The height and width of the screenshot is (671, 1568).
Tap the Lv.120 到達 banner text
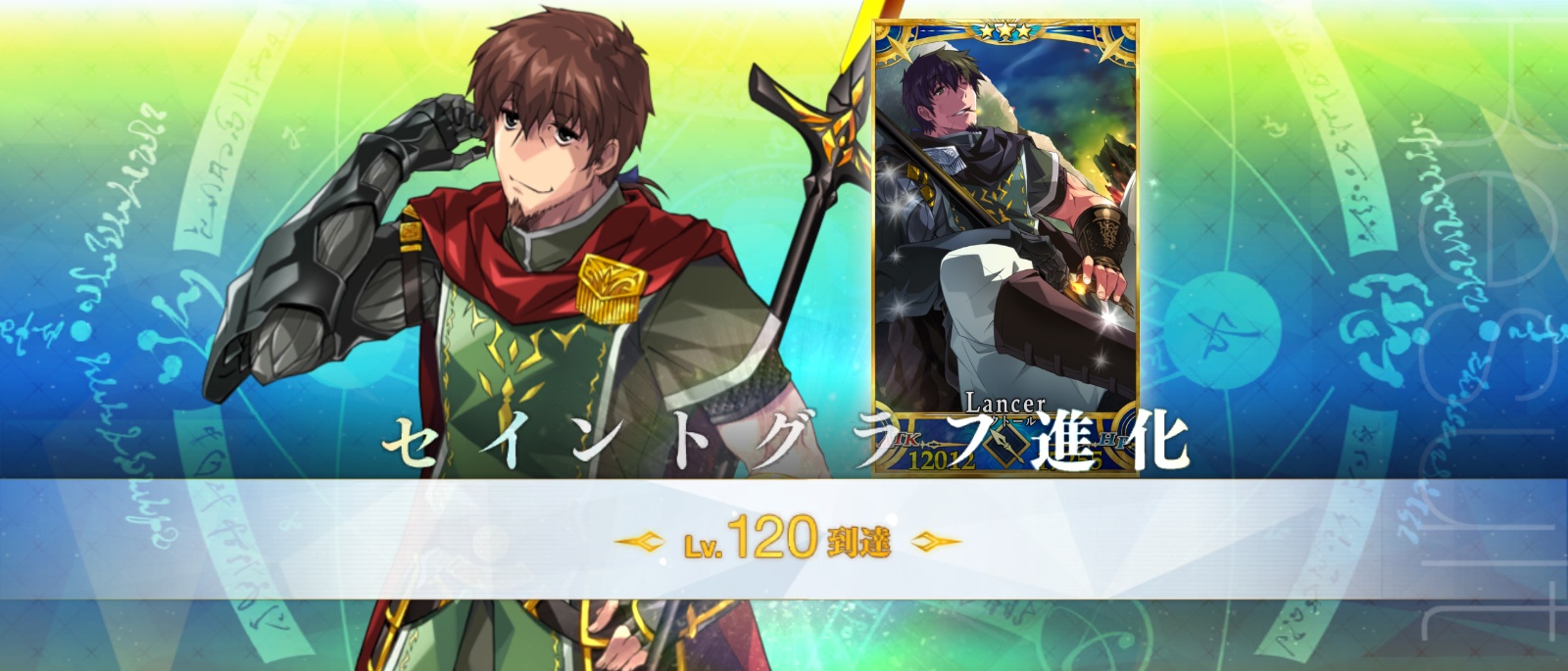click(787, 539)
